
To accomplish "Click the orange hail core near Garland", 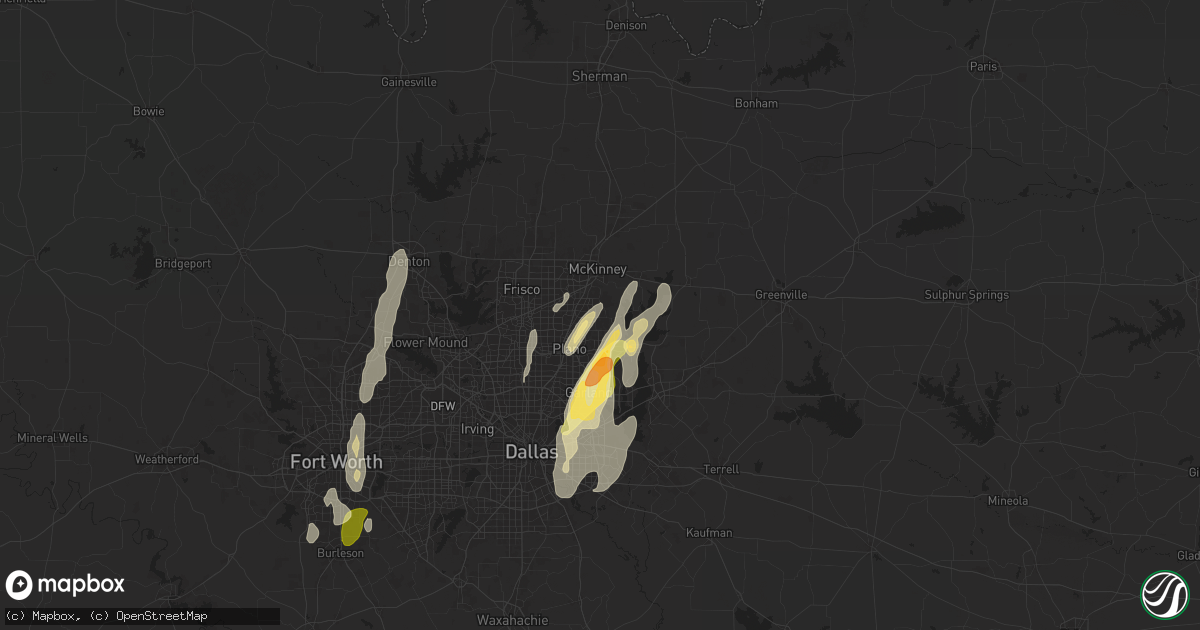I will point(599,371).
